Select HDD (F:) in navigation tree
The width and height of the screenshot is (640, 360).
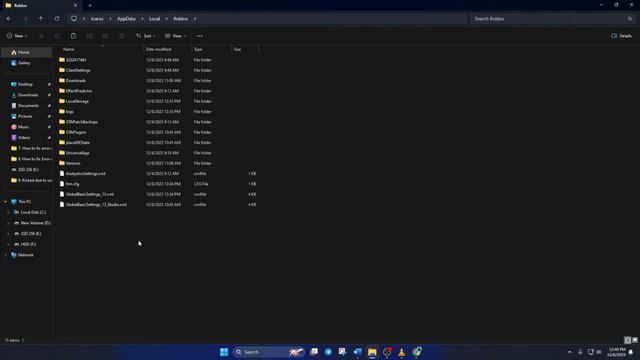coord(24,244)
